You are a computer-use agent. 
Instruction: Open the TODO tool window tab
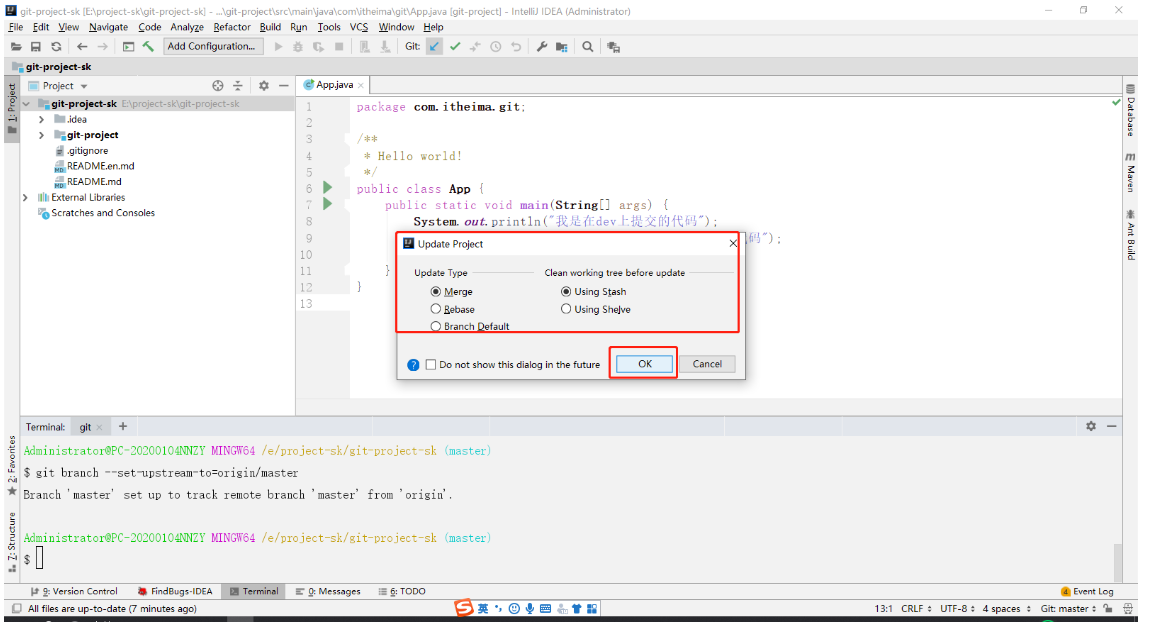(x=402, y=591)
